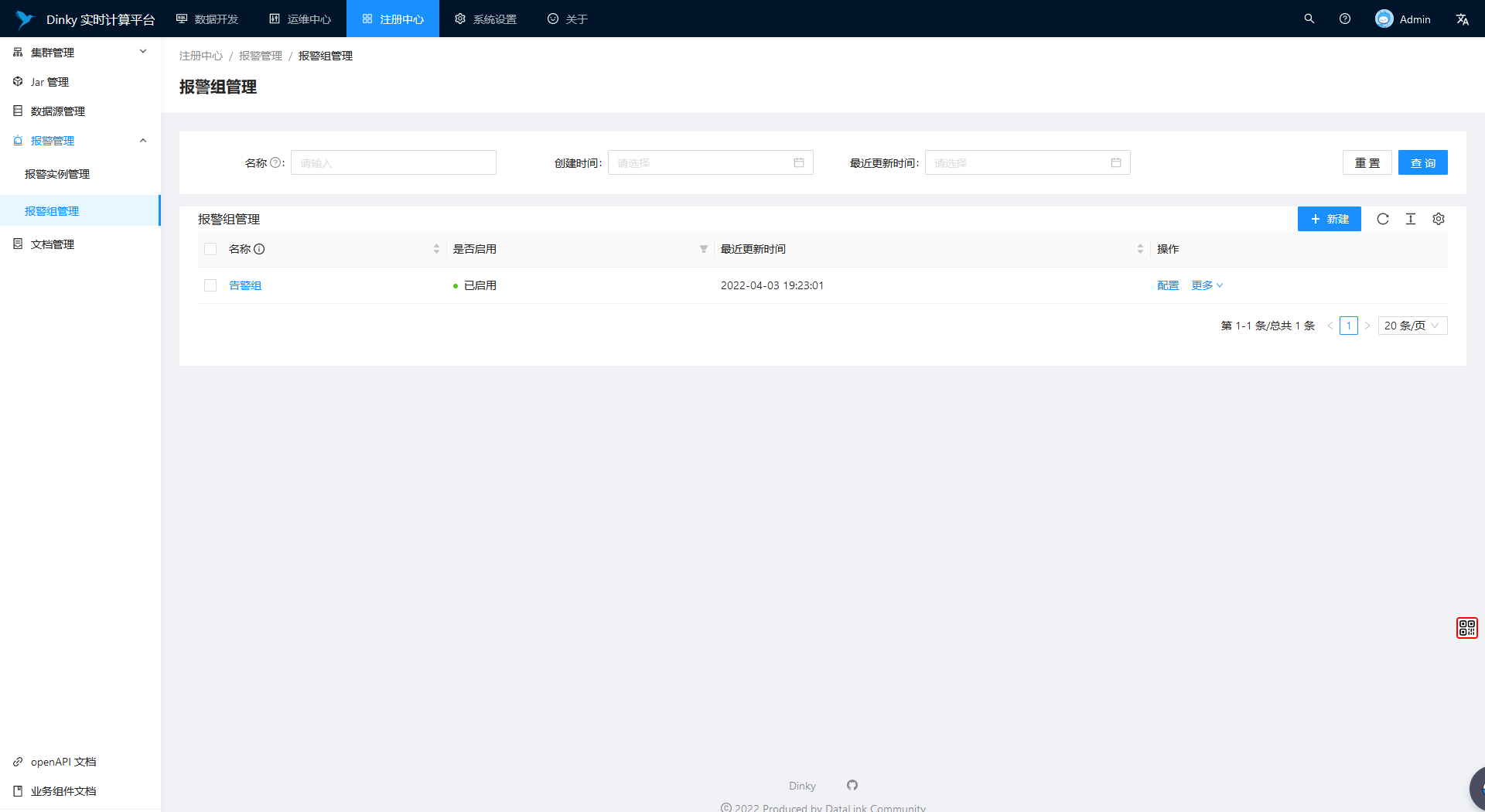Click Dinky footer link
Screen dimensions: 1485x812
802,786
